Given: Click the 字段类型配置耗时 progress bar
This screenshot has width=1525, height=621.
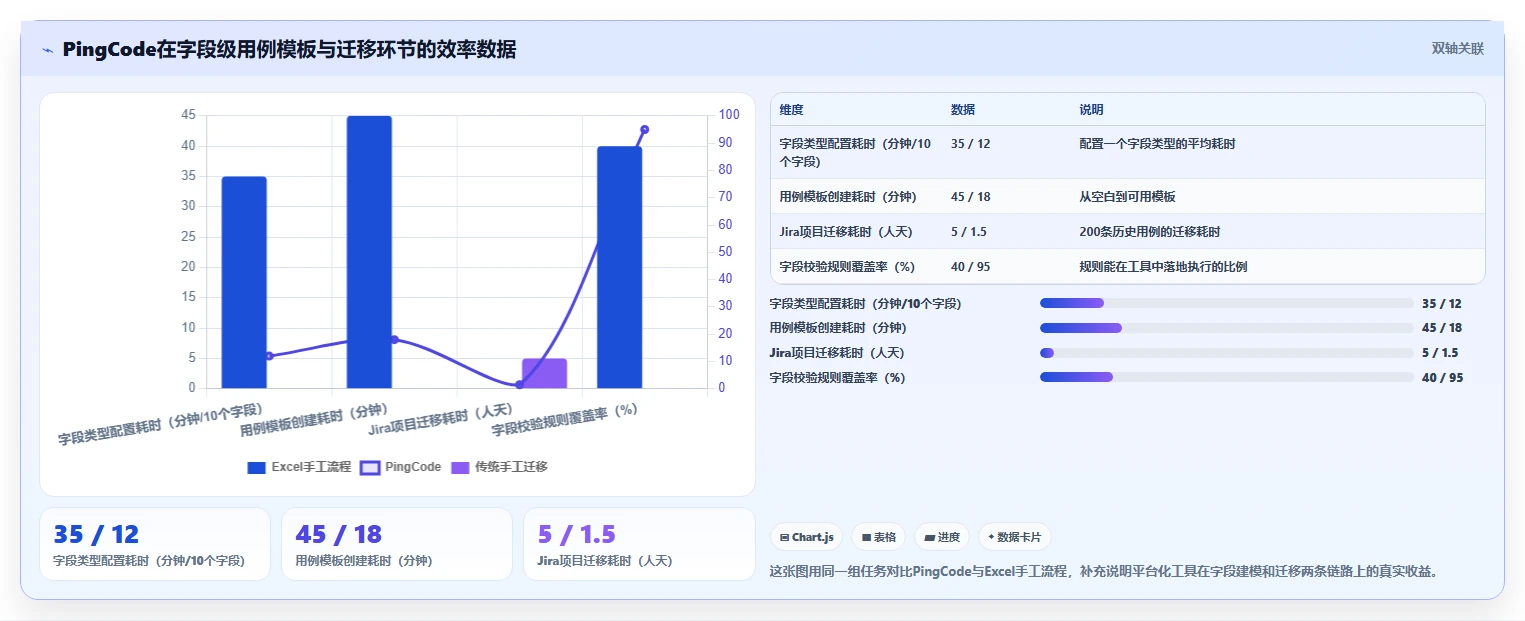Looking at the screenshot, I should coord(1227,303).
